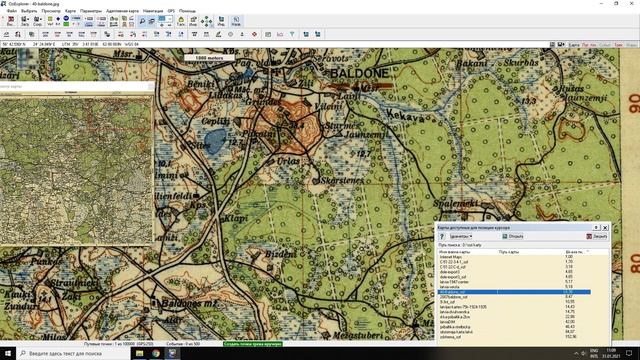
Task: Open the zoom level dropdown
Action: 170,18
